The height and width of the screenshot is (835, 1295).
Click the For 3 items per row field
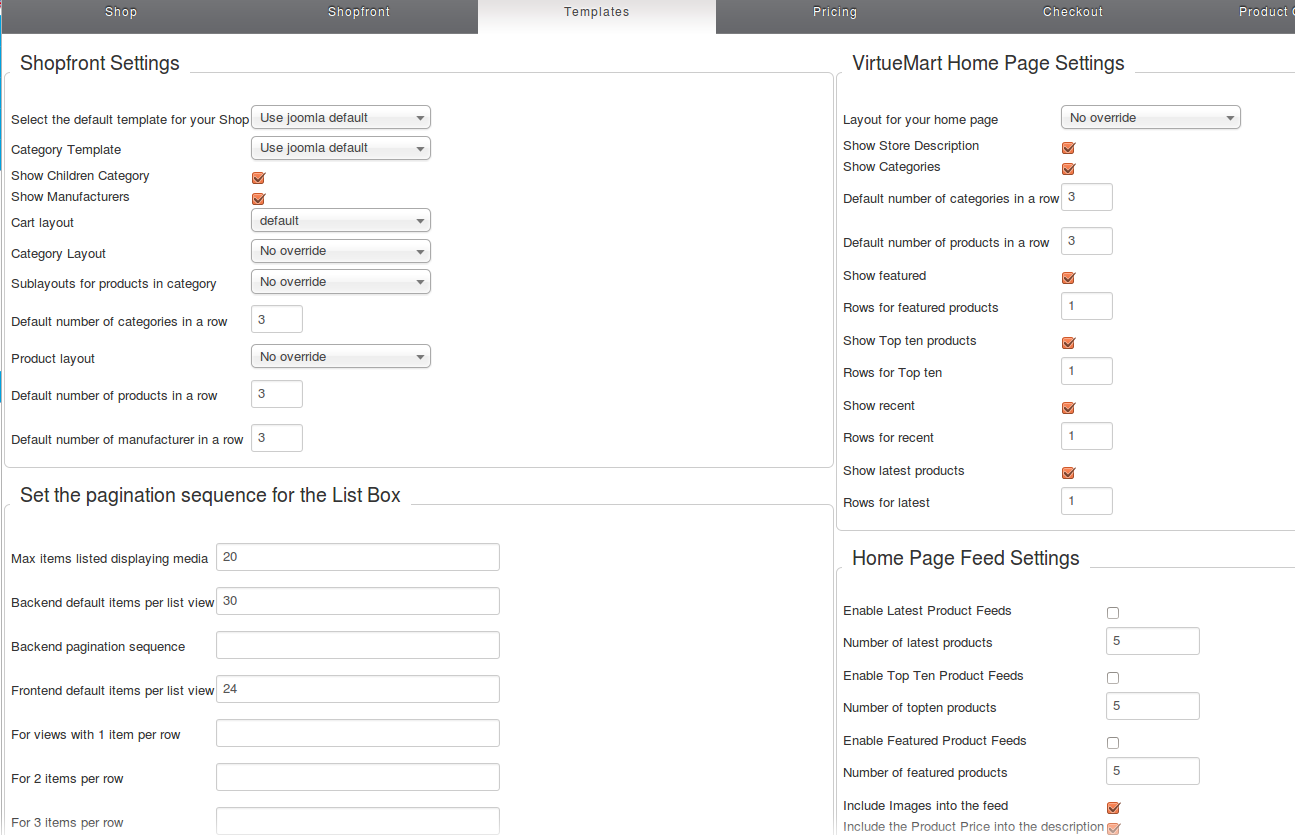358,821
